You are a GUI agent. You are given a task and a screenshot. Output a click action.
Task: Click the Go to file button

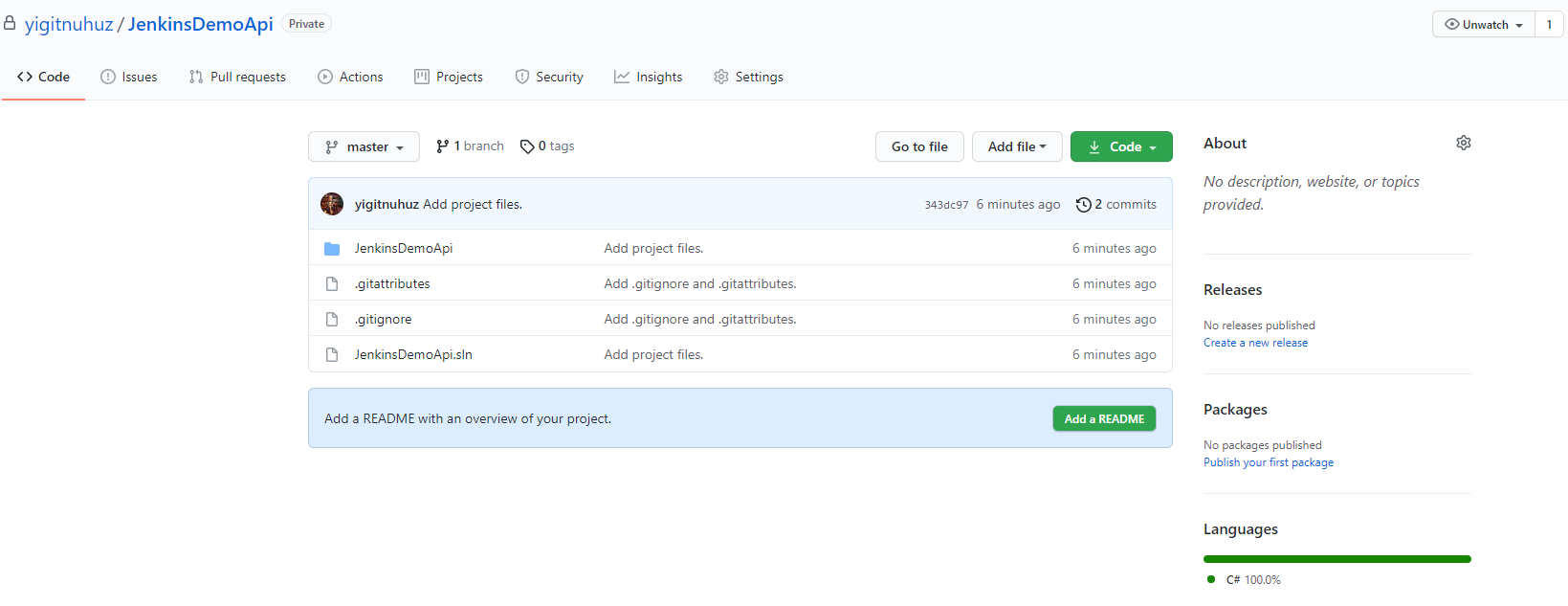[x=919, y=146]
